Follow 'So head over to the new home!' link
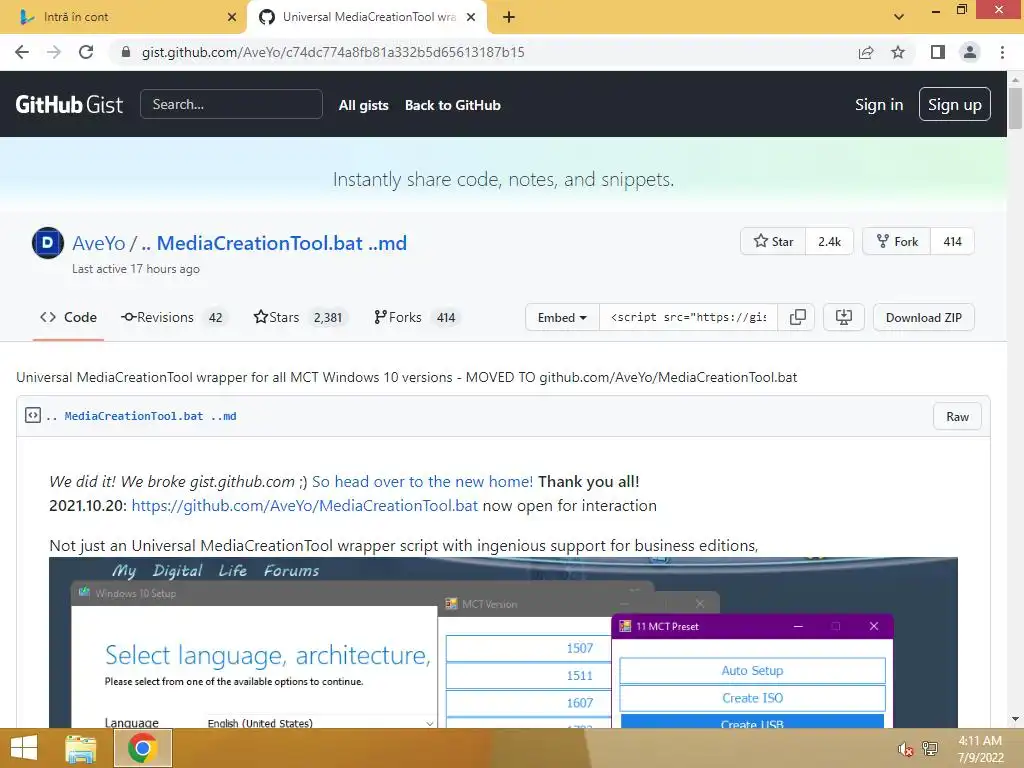The height and width of the screenshot is (768, 1024). coord(423,481)
